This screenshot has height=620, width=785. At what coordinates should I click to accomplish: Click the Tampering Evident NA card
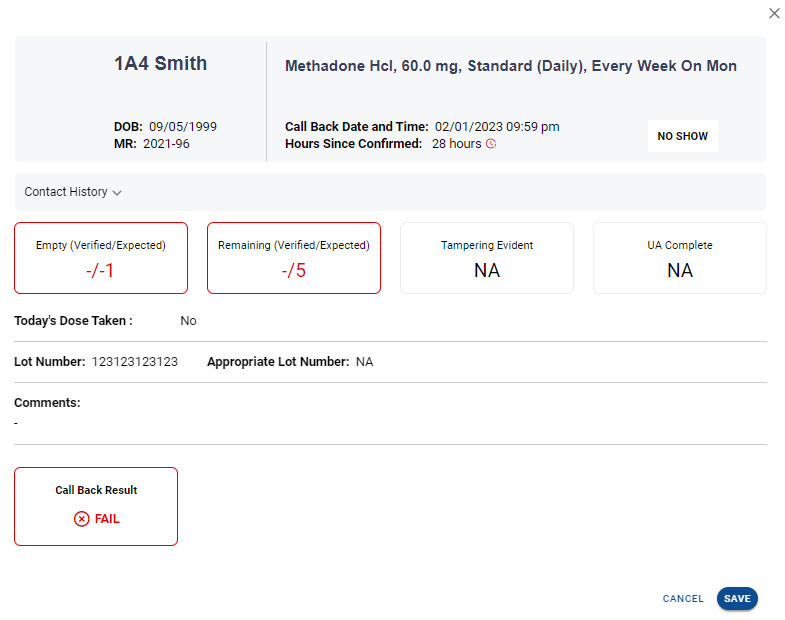point(487,258)
